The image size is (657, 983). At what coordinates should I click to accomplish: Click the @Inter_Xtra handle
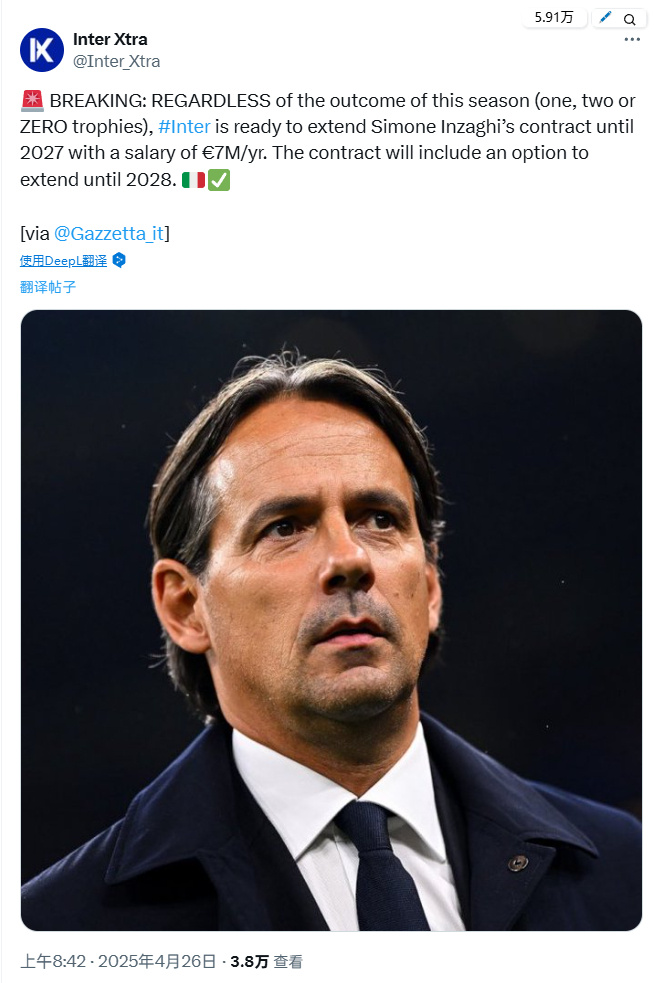[x=117, y=61]
